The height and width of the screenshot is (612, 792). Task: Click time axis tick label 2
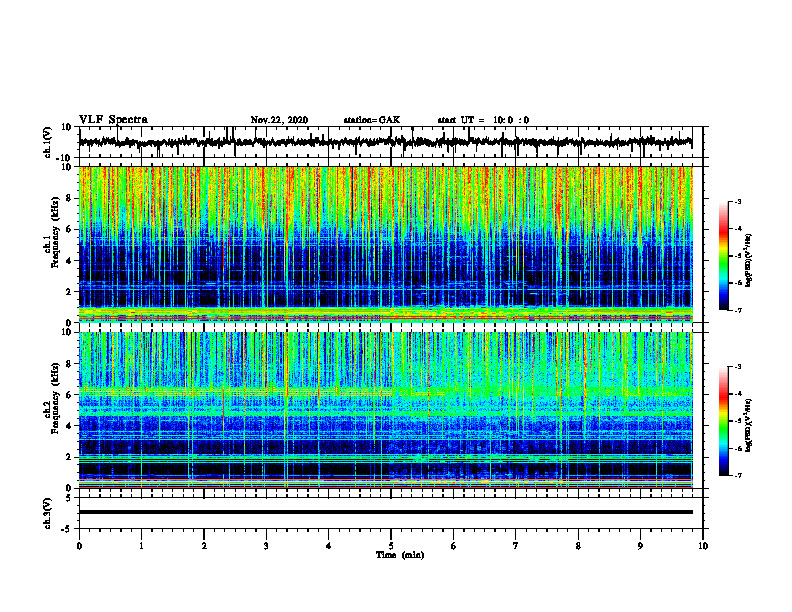point(204,546)
